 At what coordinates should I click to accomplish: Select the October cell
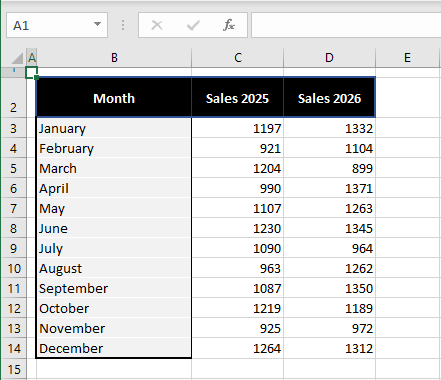point(114,308)
